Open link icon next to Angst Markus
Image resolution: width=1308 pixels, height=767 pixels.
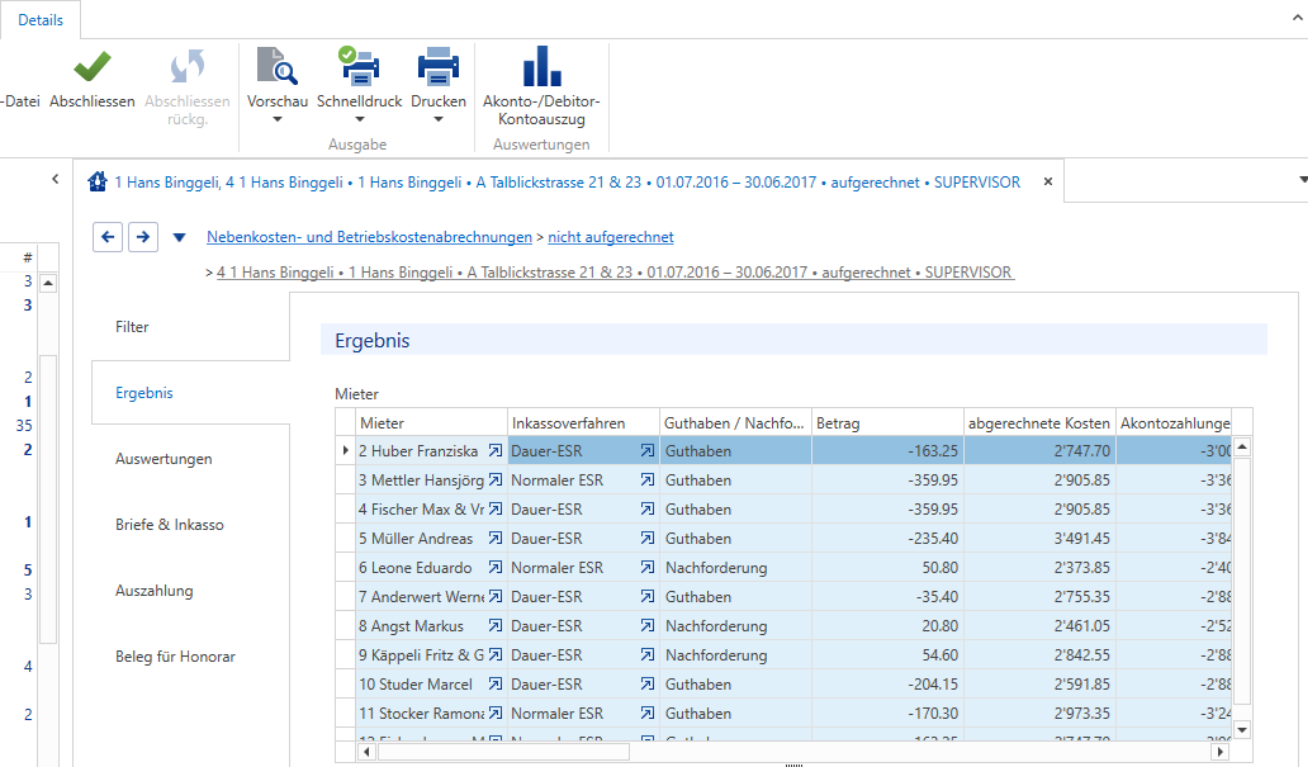point(495,626)
